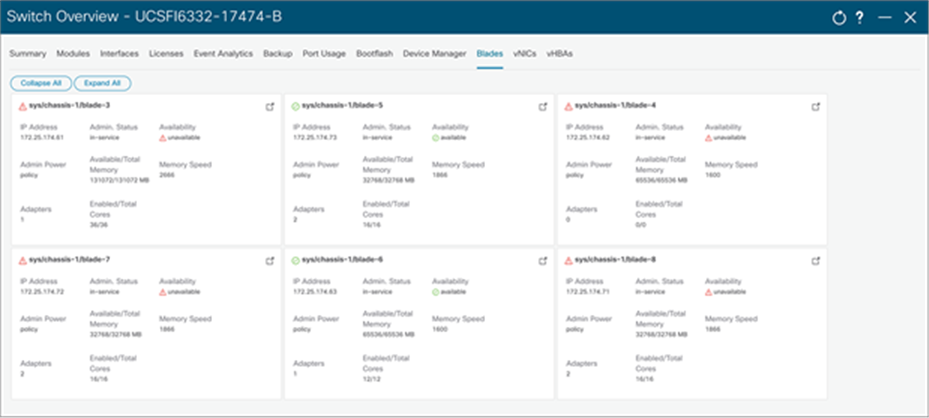Viewport: 929px width, 418px height.
Task: Minimize the Switch Overview dialog
Action: pyautogui.click(x=885, y=18)
